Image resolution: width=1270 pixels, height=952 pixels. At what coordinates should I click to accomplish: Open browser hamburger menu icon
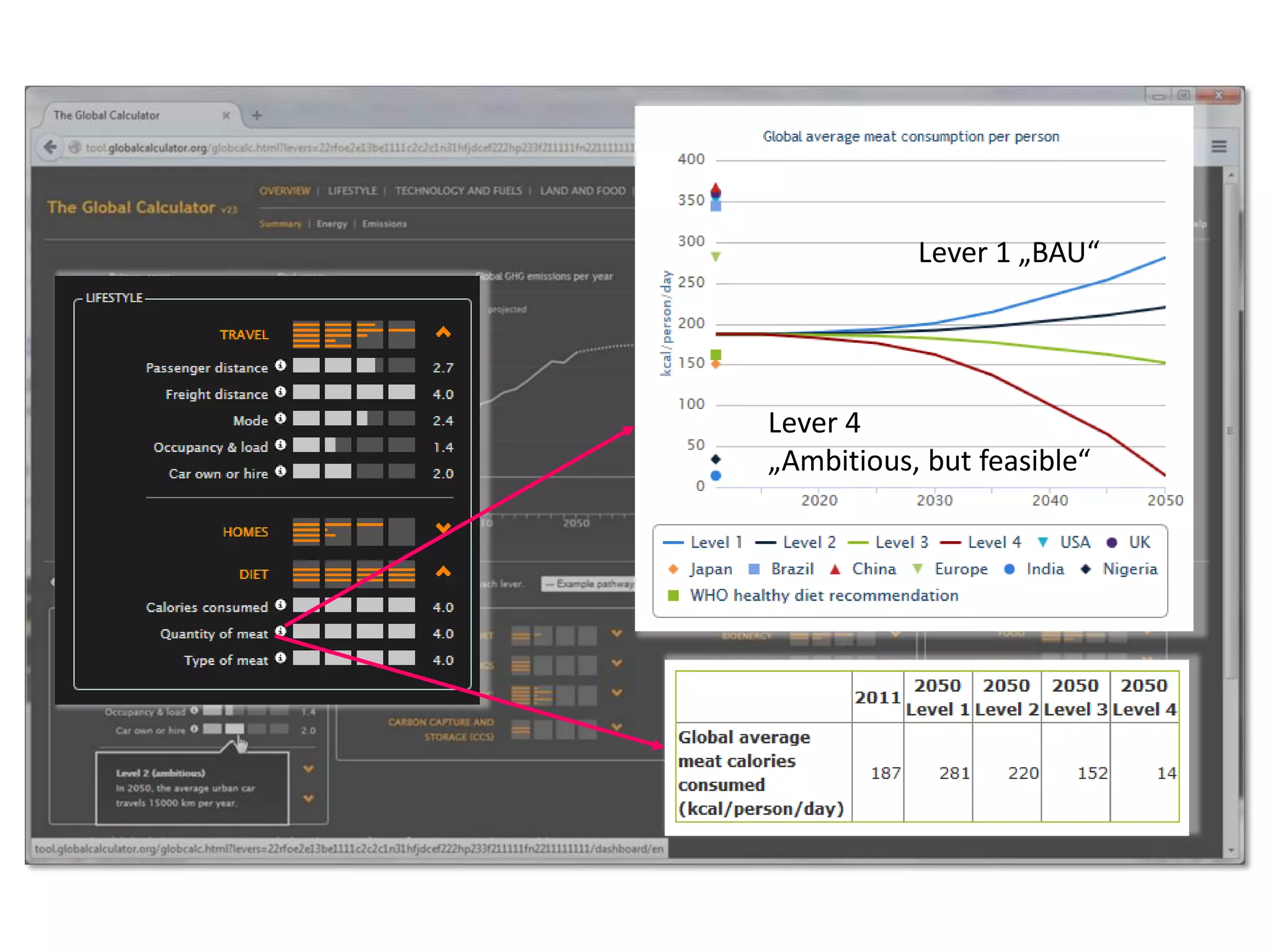point(1219,147)
